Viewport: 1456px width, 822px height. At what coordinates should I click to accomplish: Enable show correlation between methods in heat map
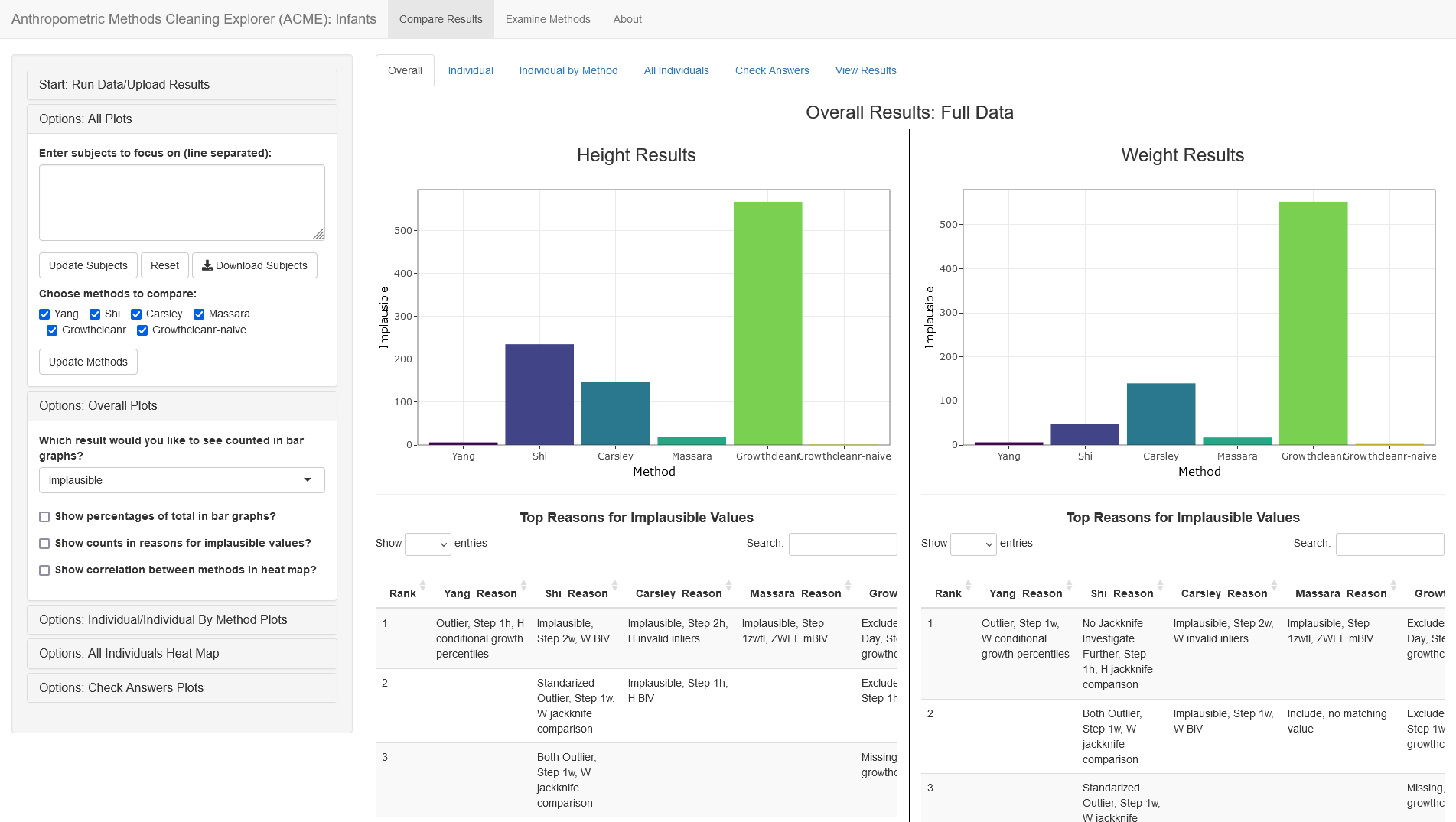coord(44,570)
